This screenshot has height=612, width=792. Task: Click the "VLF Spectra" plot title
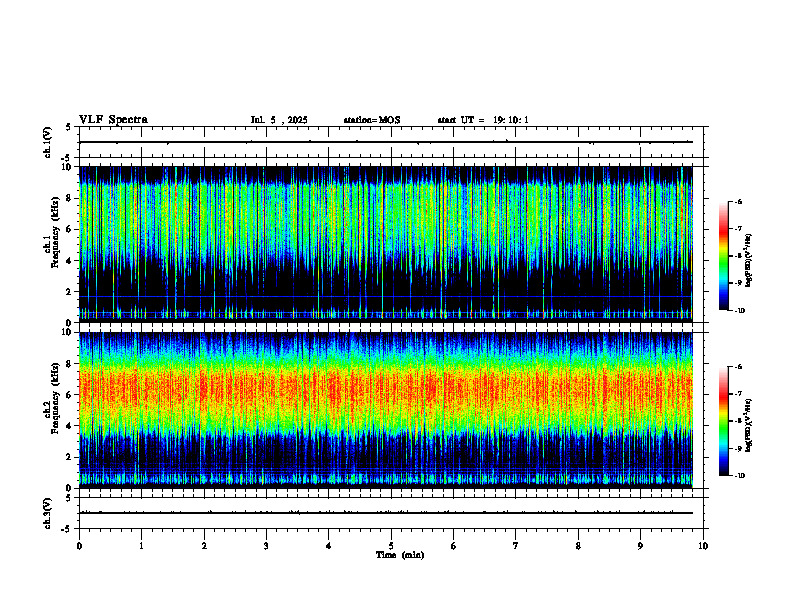113,120
